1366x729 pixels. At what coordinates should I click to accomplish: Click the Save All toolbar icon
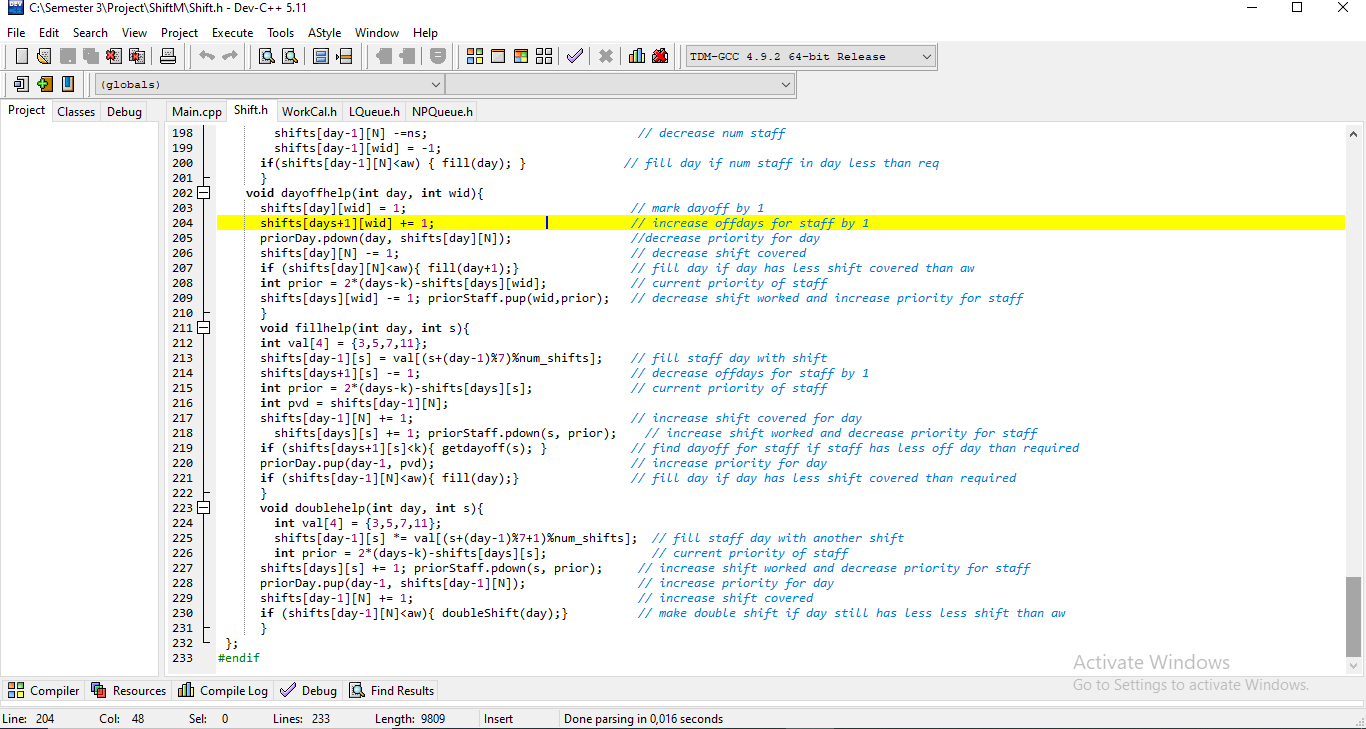click(91, 57)
